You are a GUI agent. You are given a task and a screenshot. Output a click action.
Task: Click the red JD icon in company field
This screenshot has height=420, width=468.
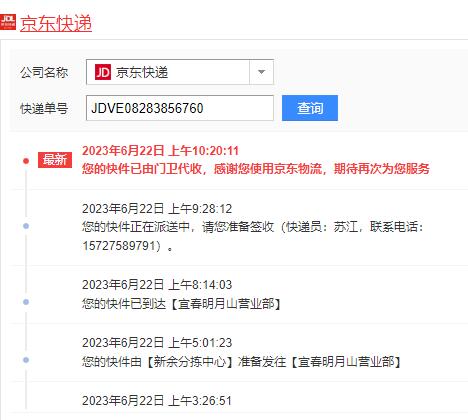103,72
